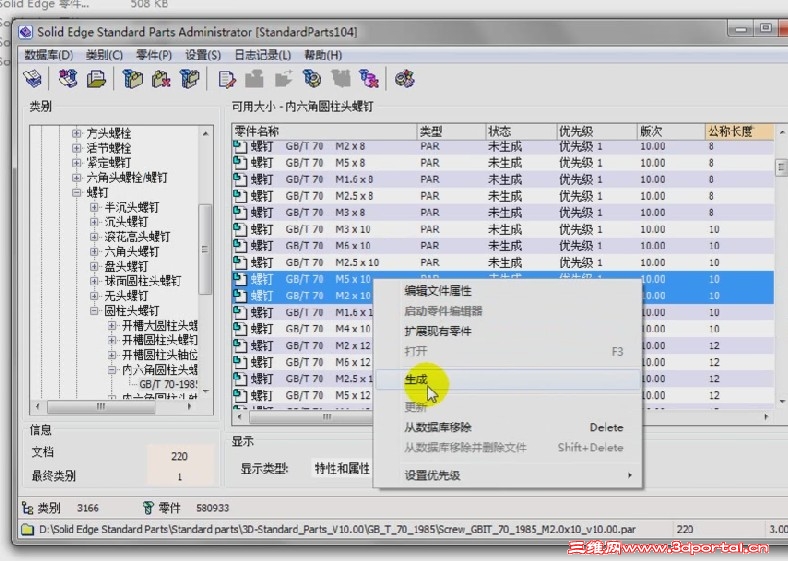Select the 球面圆柱头螺钉 tree item
Viewport: 788px width, 561px height.
click(143, 281)
